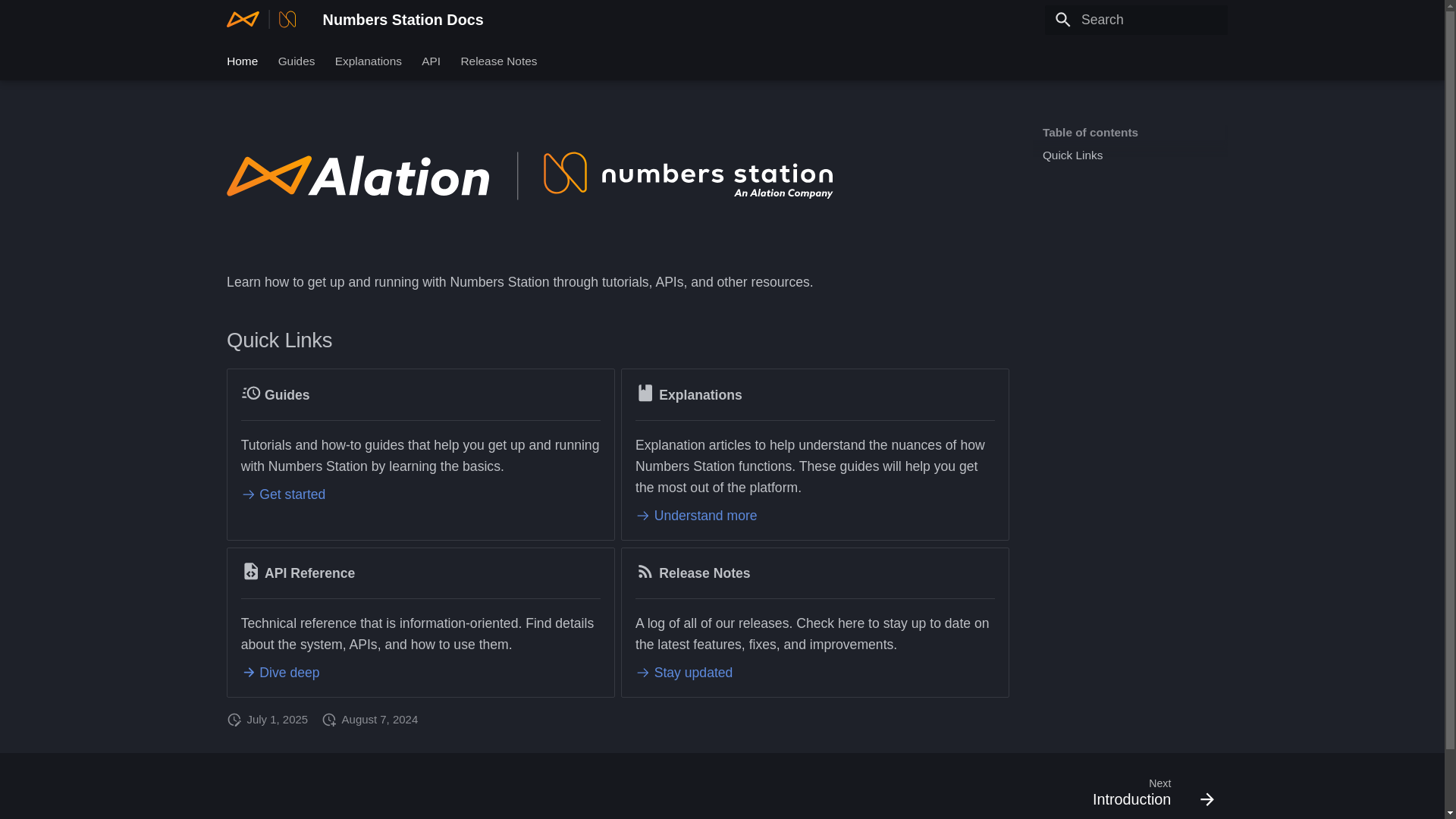Click the Guides card heading
This screenshot has height=819, width=1456.
pyautogui.click(x=287, y=395)
